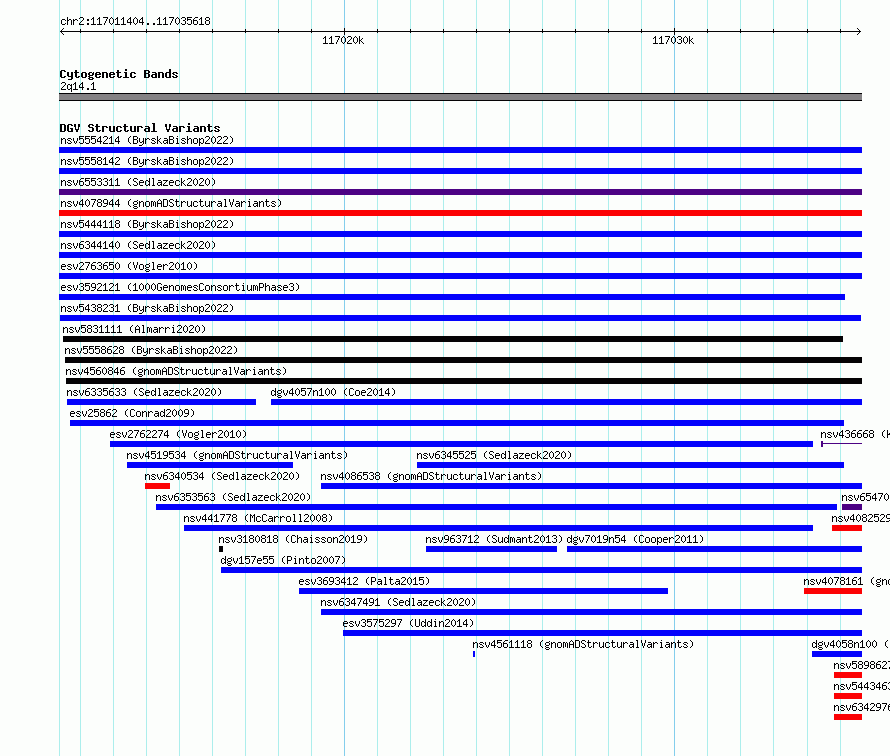The height and width of the screenshot is (756, 890).
Task: Click the short red nsv6340534 variant bar
Action: tap(157, 486)
